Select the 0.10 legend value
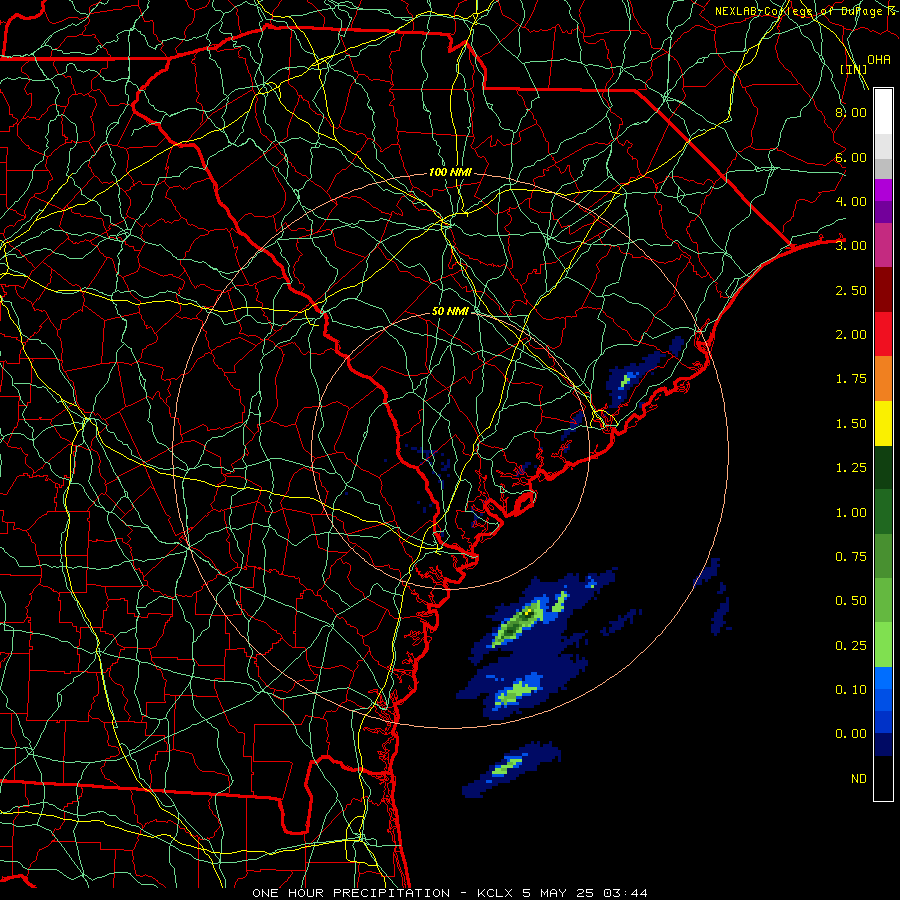 [x=851, y=689]
